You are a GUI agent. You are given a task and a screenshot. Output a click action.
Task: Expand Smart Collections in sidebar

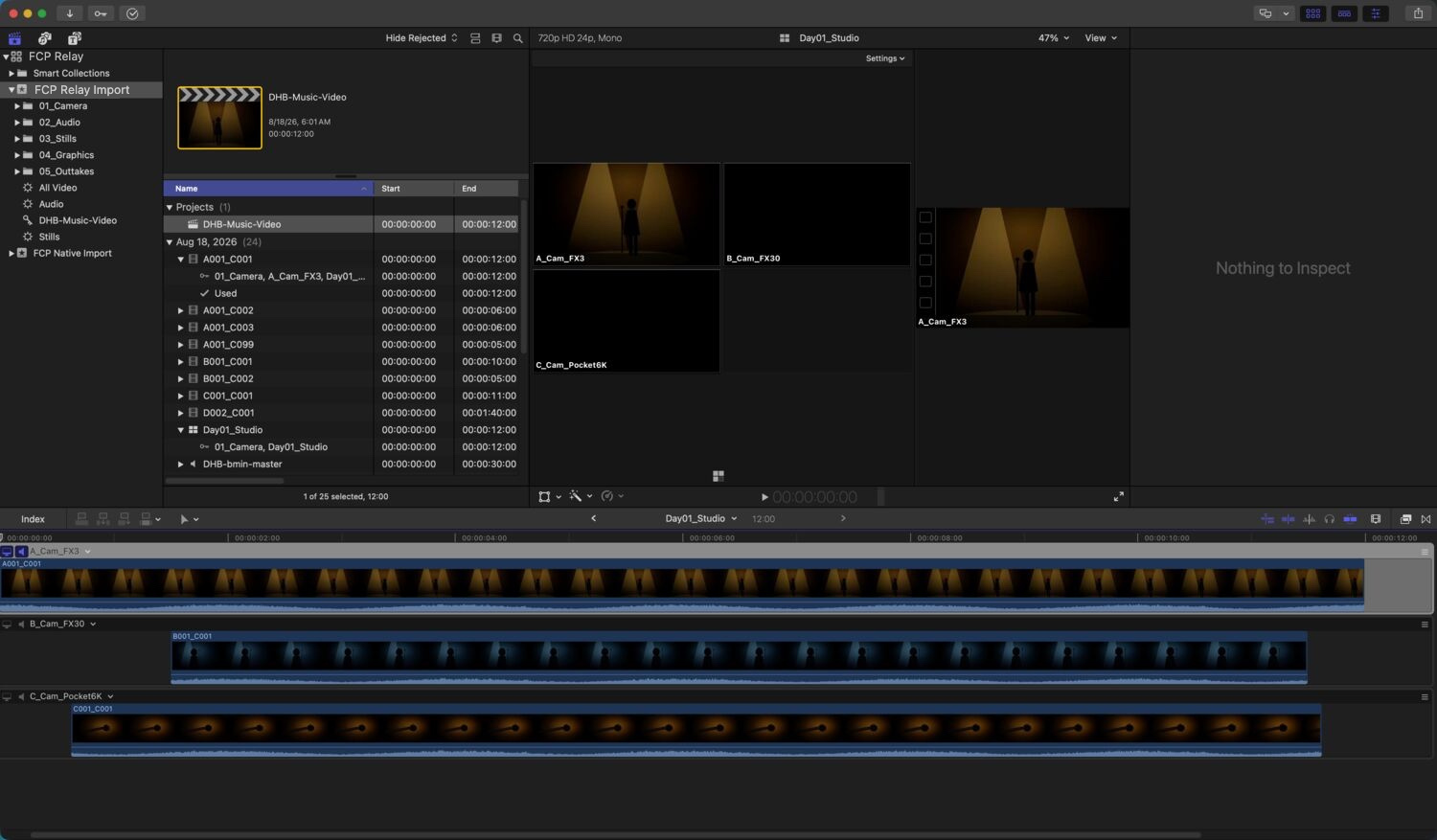point(11,73)
